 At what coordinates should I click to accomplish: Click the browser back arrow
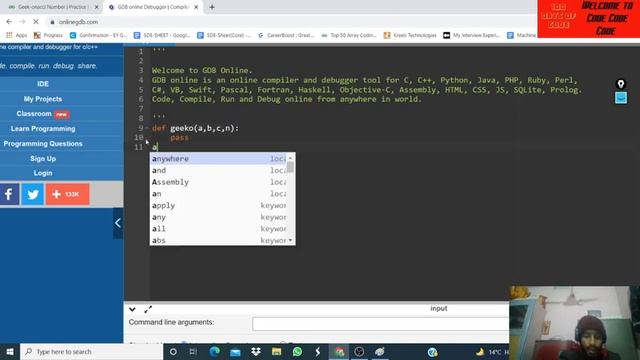[x=9, y=22]
